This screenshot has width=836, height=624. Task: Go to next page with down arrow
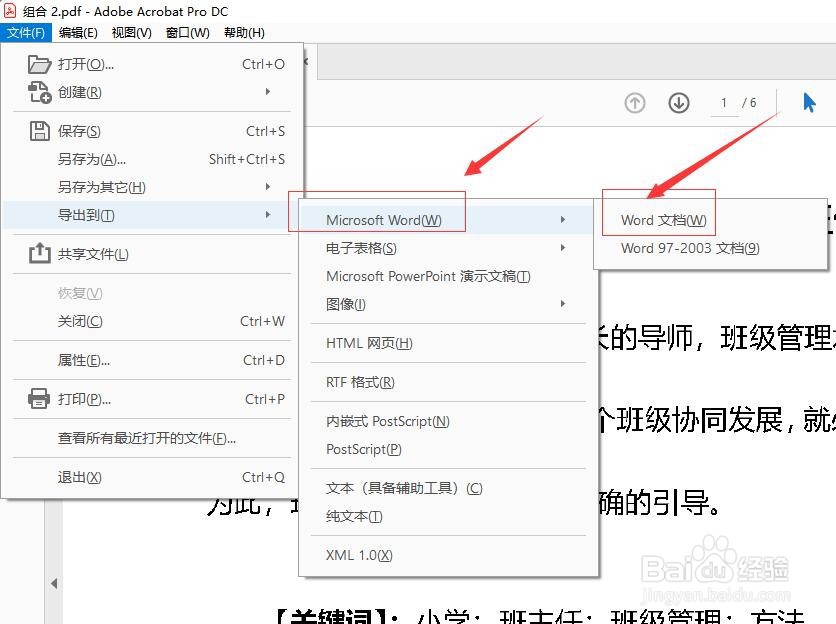coord(679,102)
